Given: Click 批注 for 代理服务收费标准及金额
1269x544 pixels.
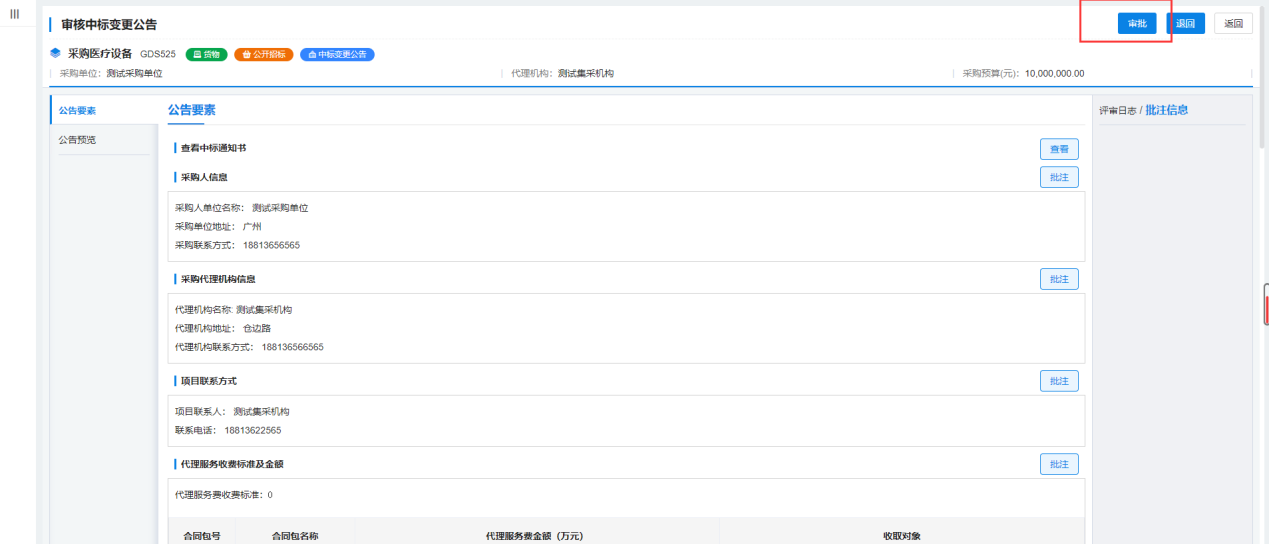Looking at the screenshot, I should [x=1059, y=464].
